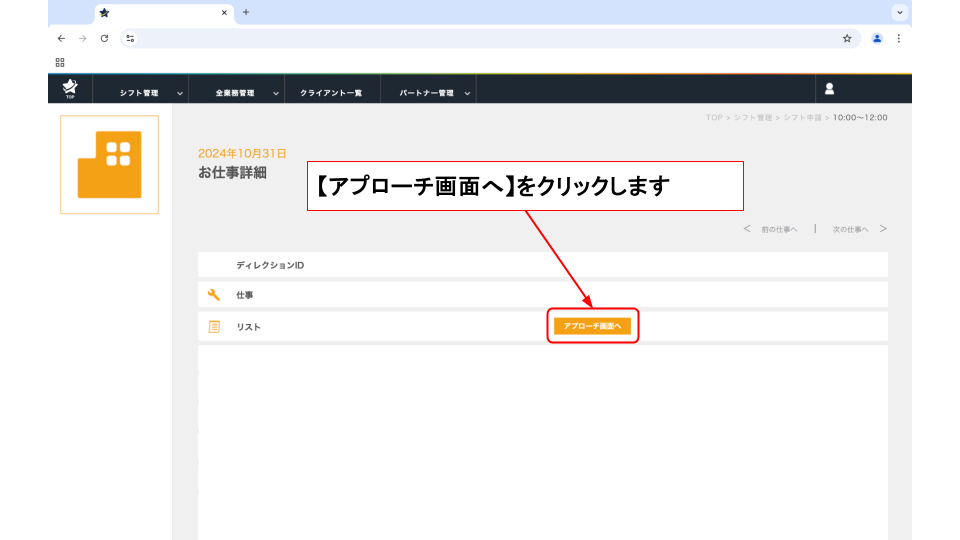The image size is (960, 540).
Task: Go to 前の仕事へ previous job link
Action: click(x=771, y=229)
